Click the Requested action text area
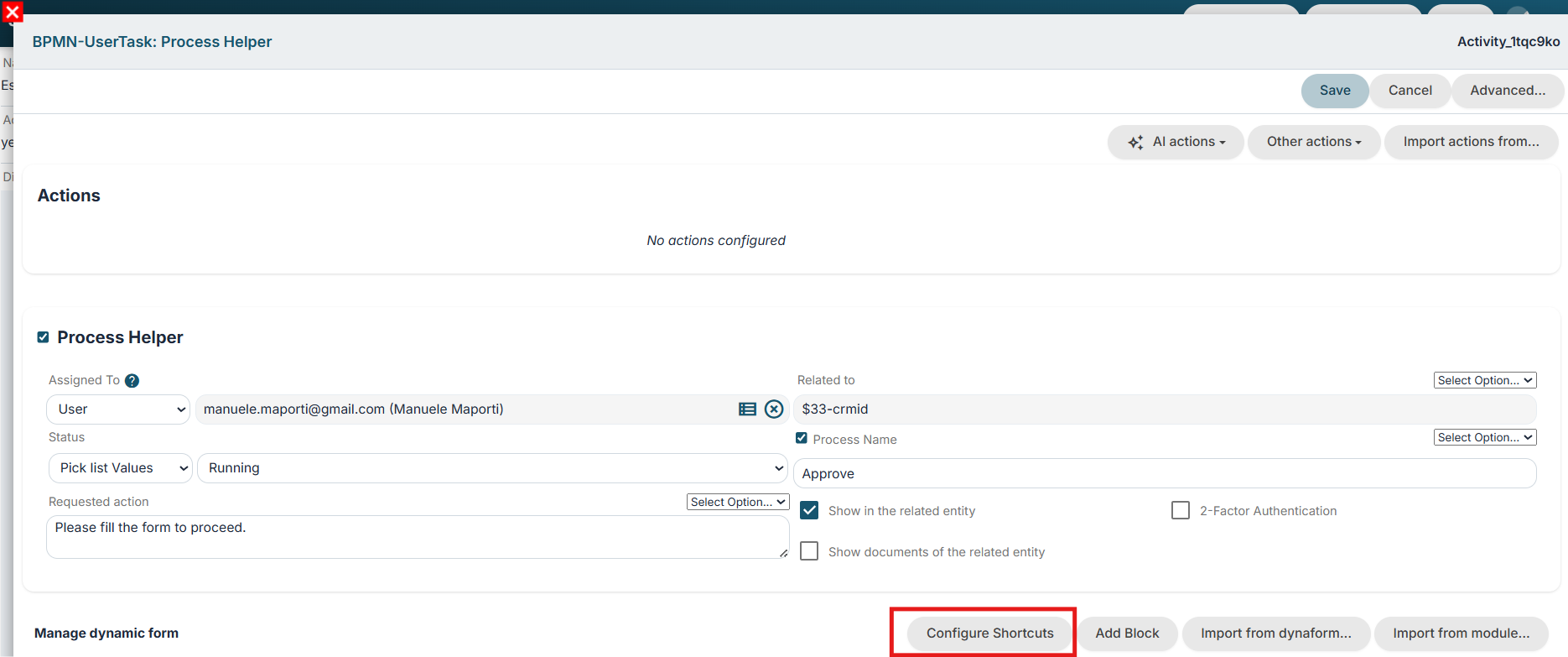 418,537
